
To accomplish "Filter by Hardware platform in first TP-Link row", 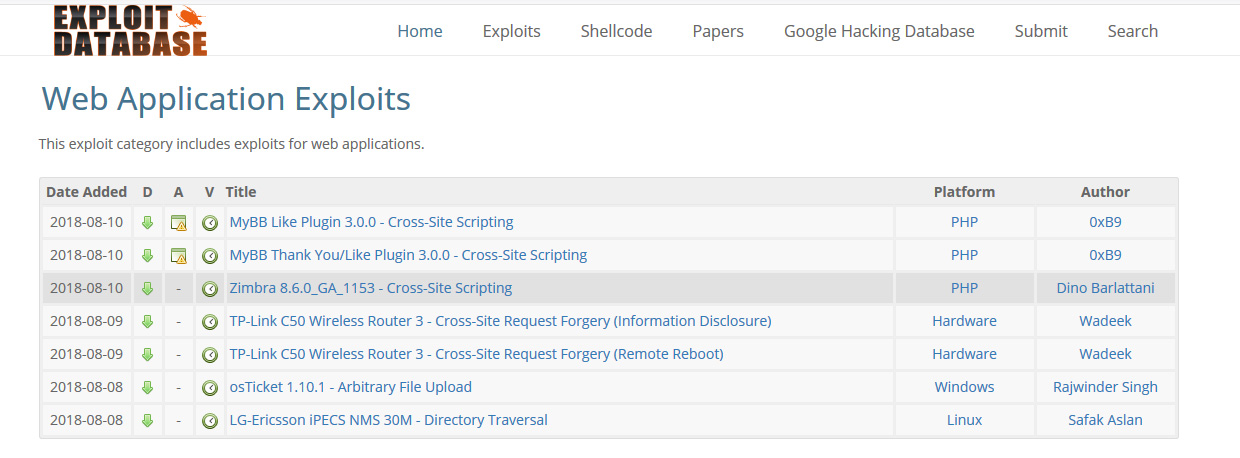I will pyautogui.click(x=964, y=321).
